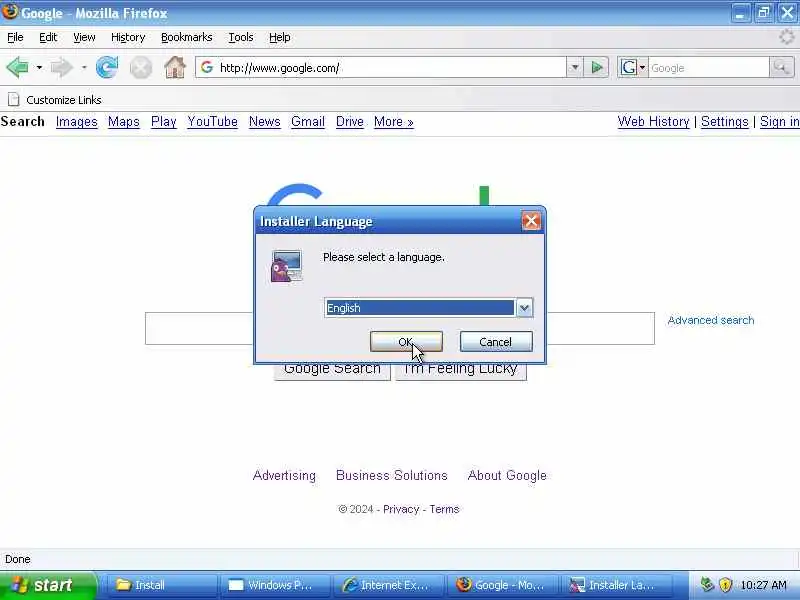Open the View menu
The width and height of the screenshot is (800, 600).
[x=84, y=37]
